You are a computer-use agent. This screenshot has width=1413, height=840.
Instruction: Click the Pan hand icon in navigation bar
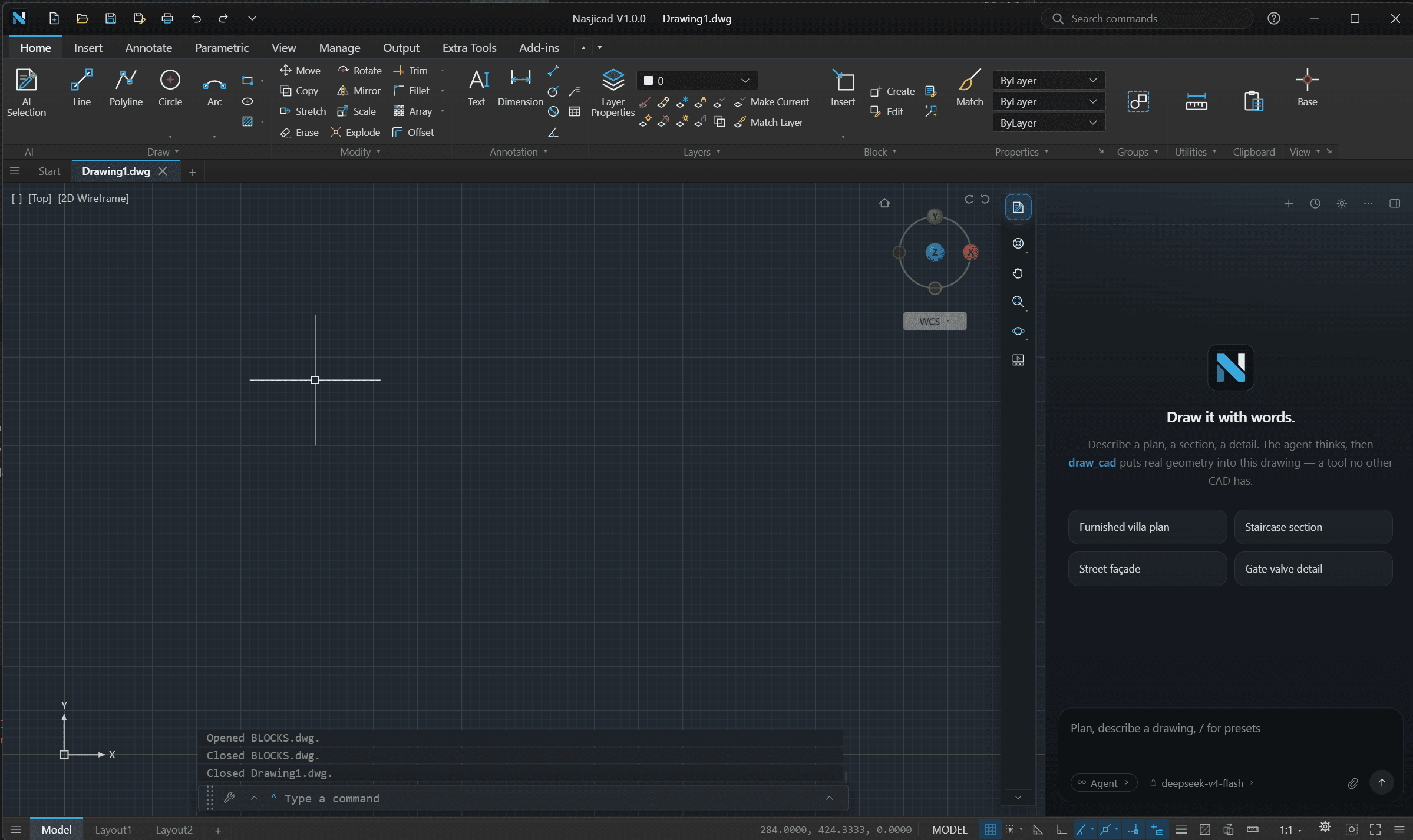1018,273
